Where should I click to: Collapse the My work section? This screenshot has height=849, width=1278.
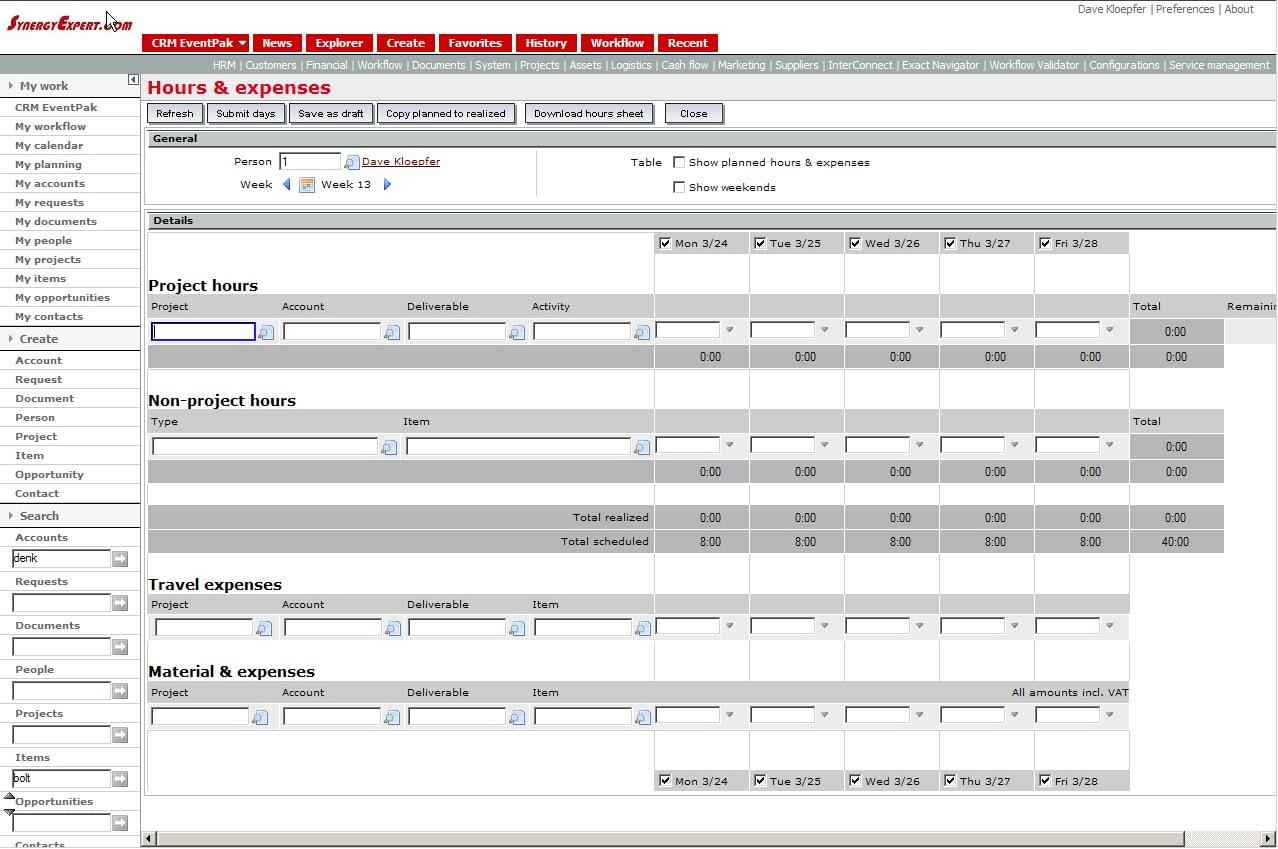point(11,86)
